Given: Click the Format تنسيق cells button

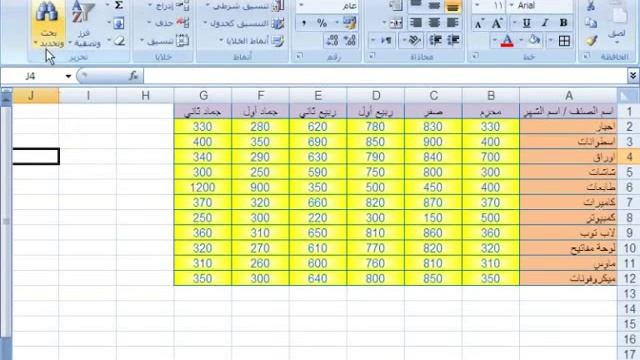Looking at the screenshot, I should (x=165, y=41).
